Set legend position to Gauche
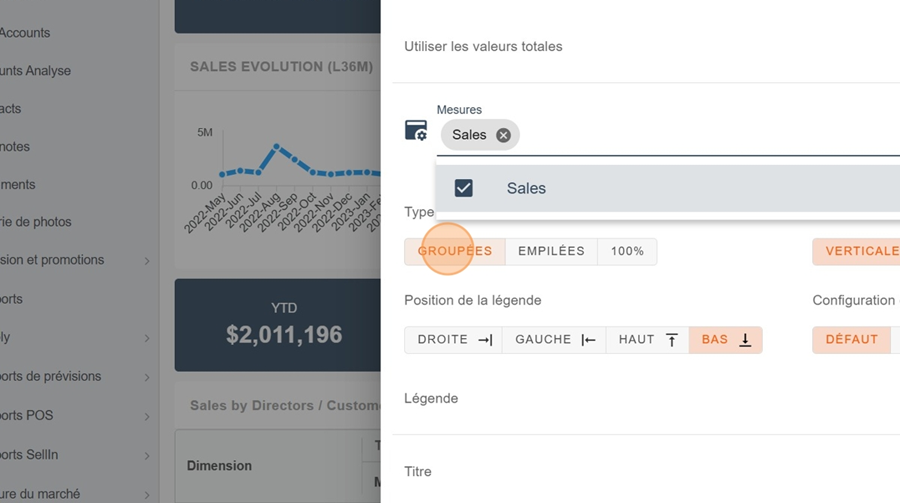 [554, 340]
